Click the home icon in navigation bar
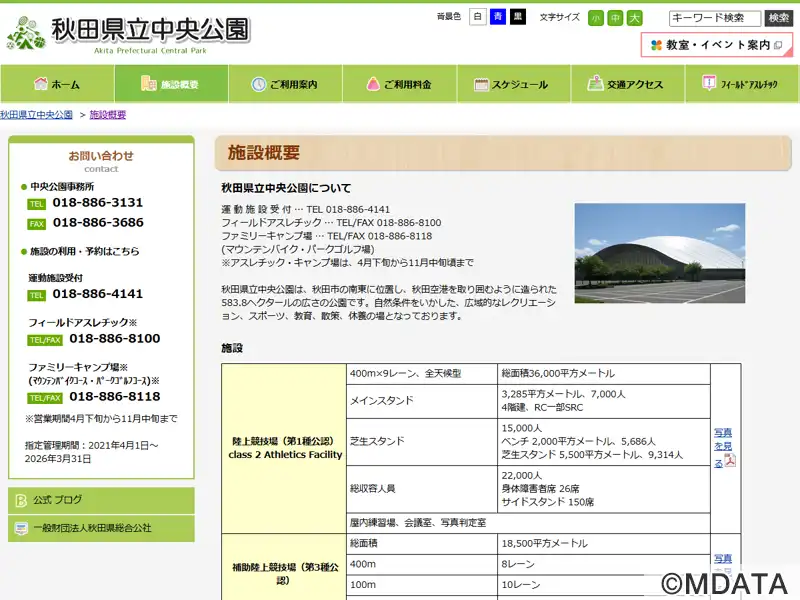The image size is (800, 600). point(41,84)
